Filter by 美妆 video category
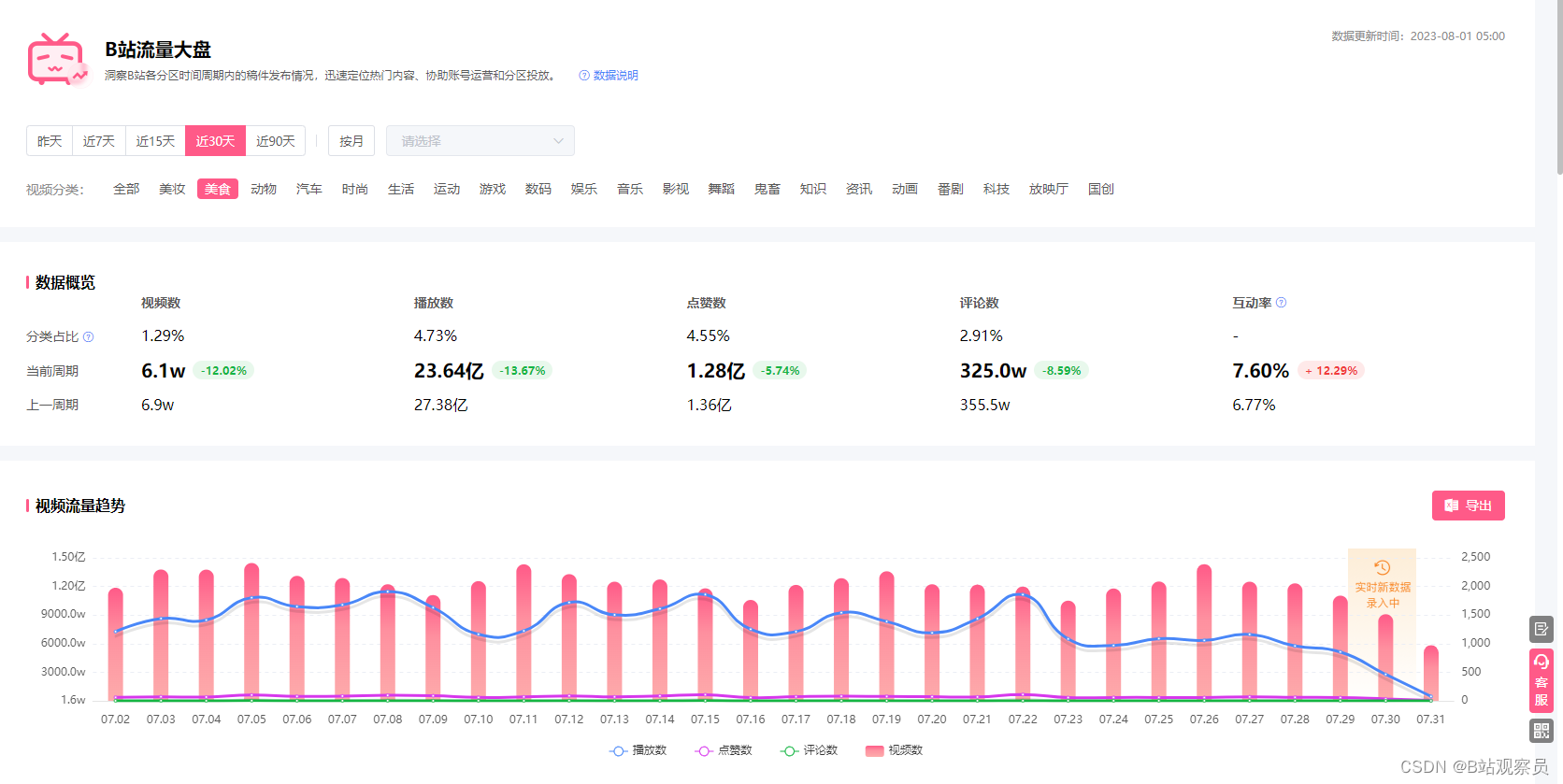The image size is (1563, 784). [x=172, y=189]
